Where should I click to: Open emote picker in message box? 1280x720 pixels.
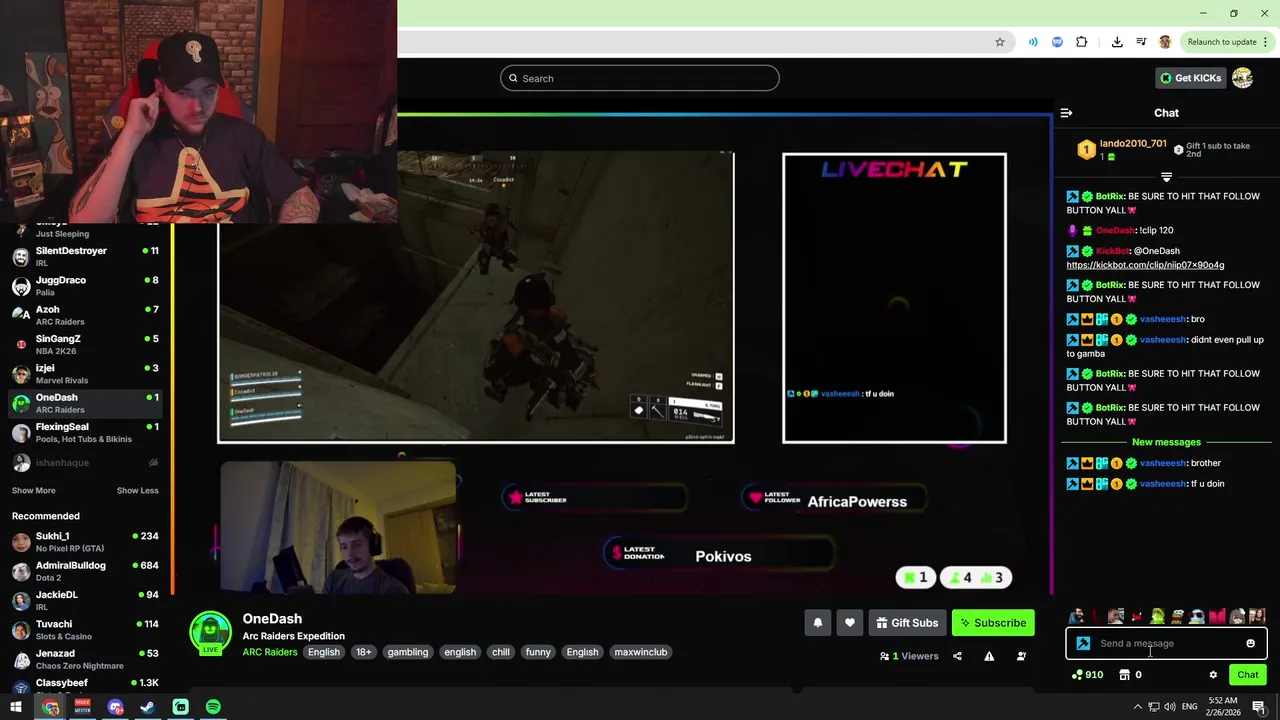(1250, 644)
